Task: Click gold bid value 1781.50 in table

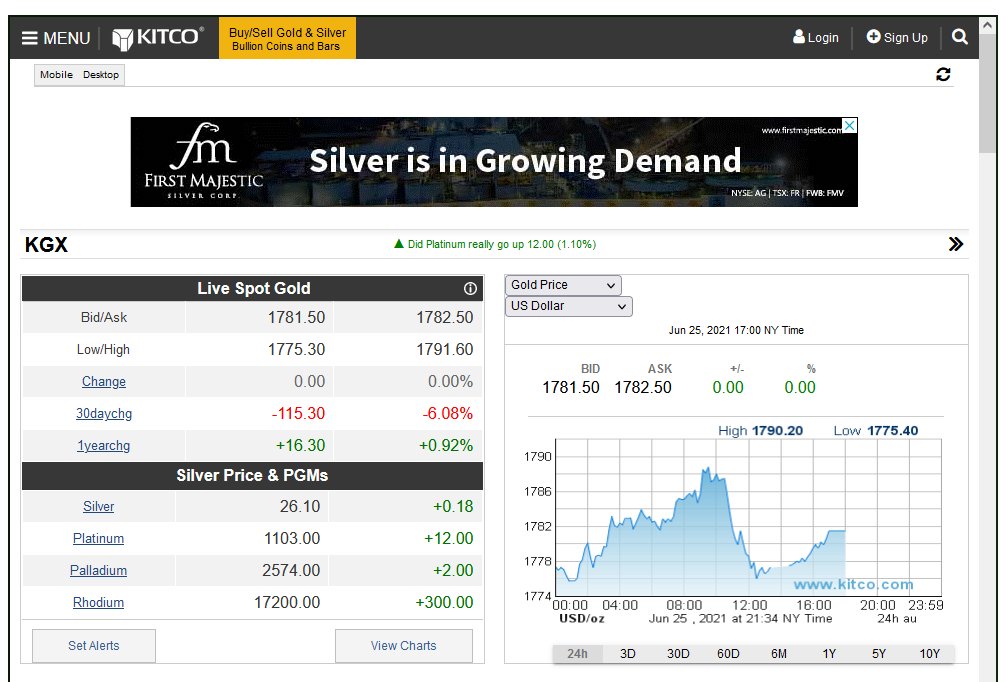Action: [296, 317]
